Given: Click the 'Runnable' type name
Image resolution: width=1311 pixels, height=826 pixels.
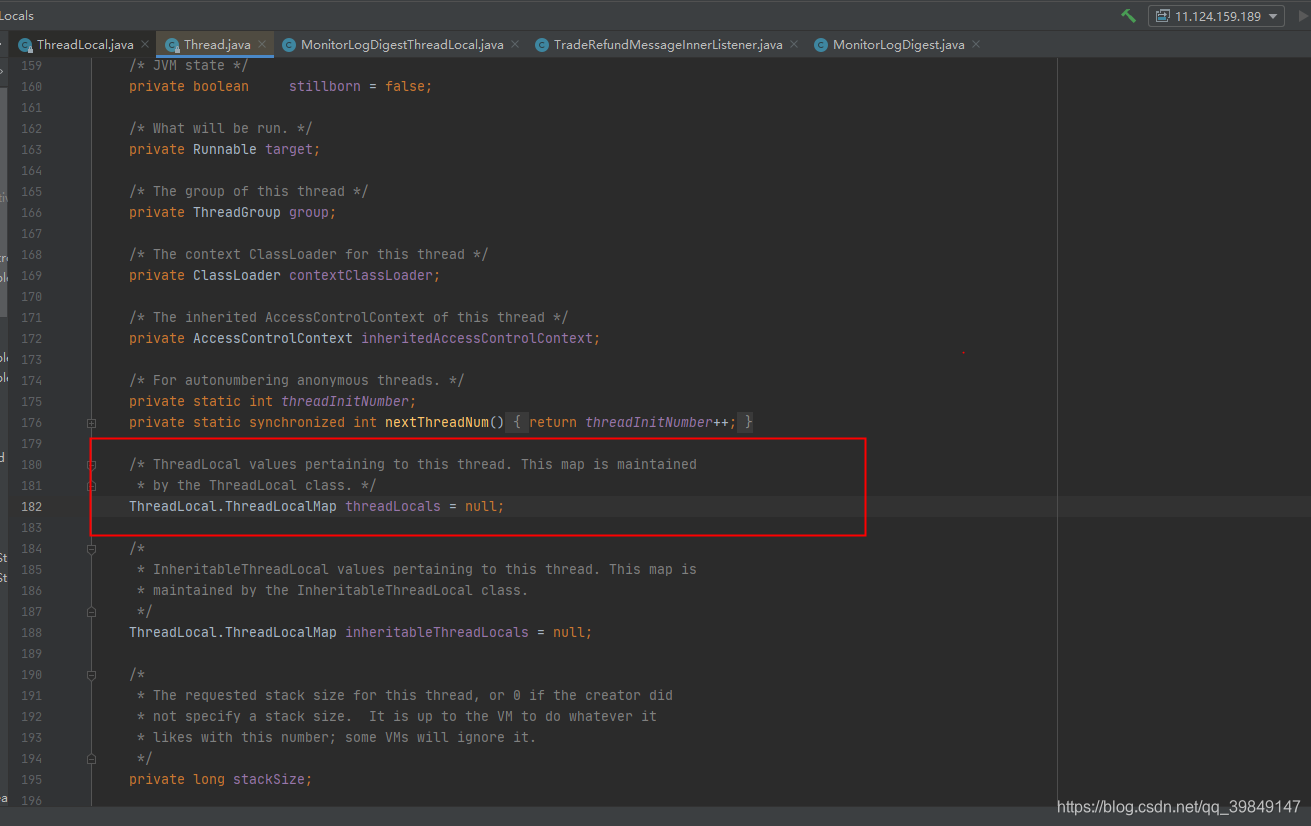Looking at the screenshot, I should point(225,149).
